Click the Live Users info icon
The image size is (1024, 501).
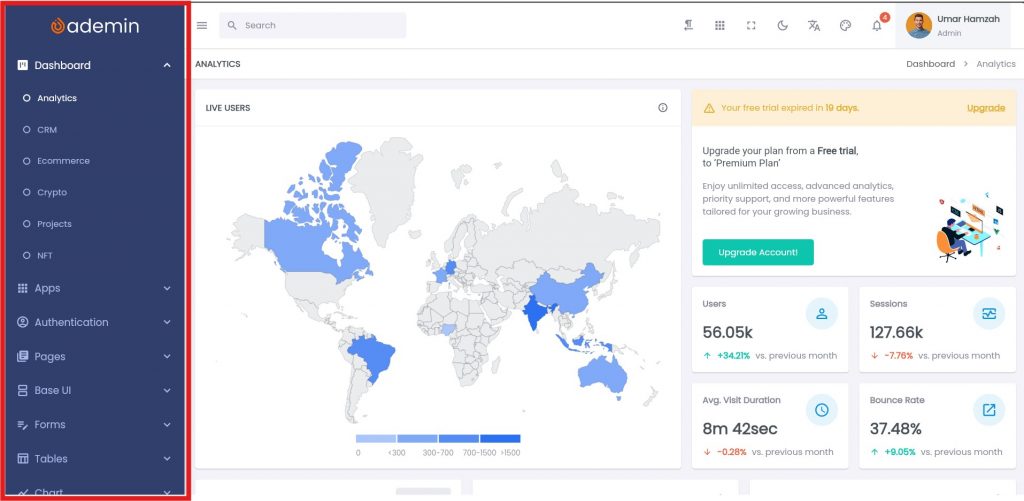pyautogui.click(x=662, y=108)
